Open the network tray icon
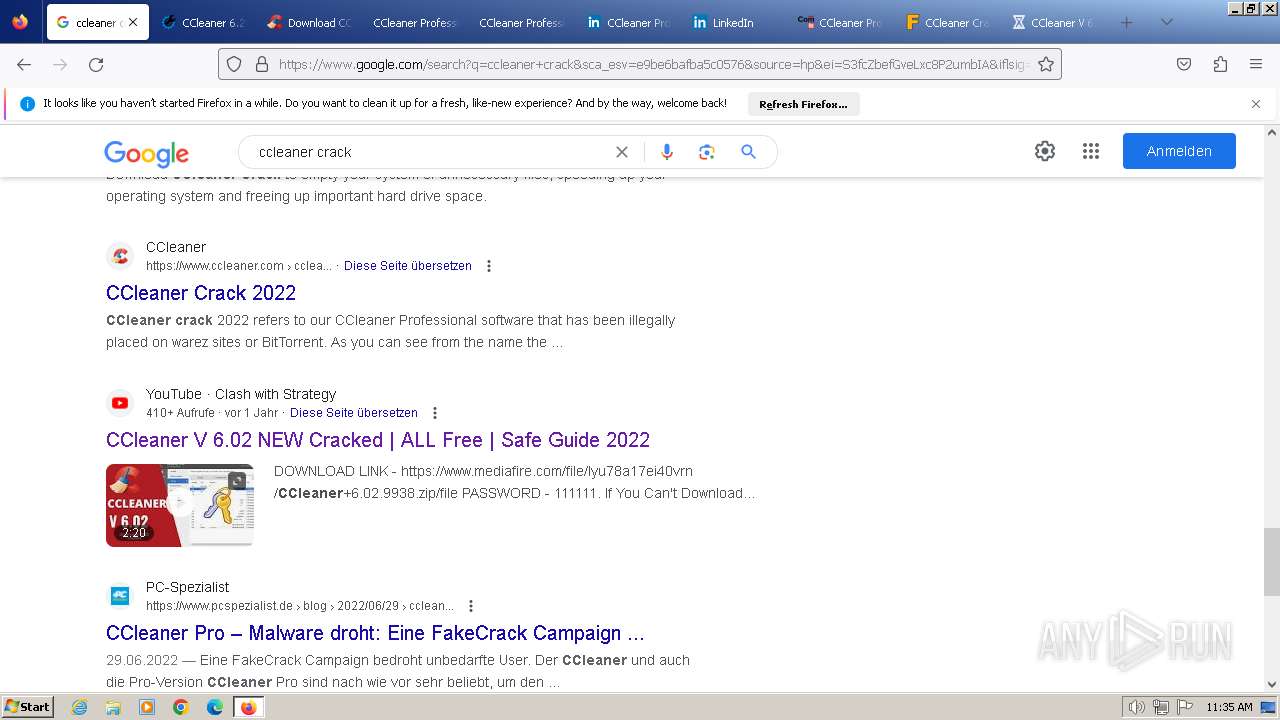The height and width of the screenshot is (720, 1280). (1161, 707)
